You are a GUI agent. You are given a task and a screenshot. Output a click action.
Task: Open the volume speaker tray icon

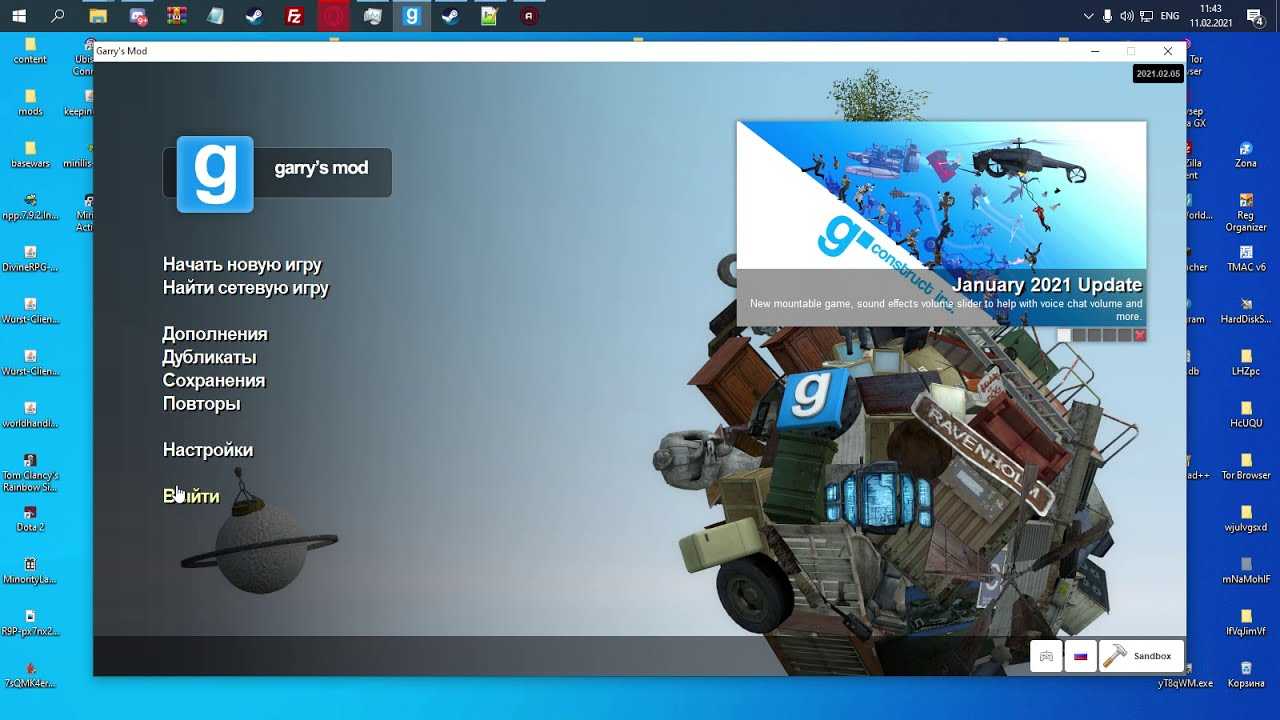(x=1127, y=16)
